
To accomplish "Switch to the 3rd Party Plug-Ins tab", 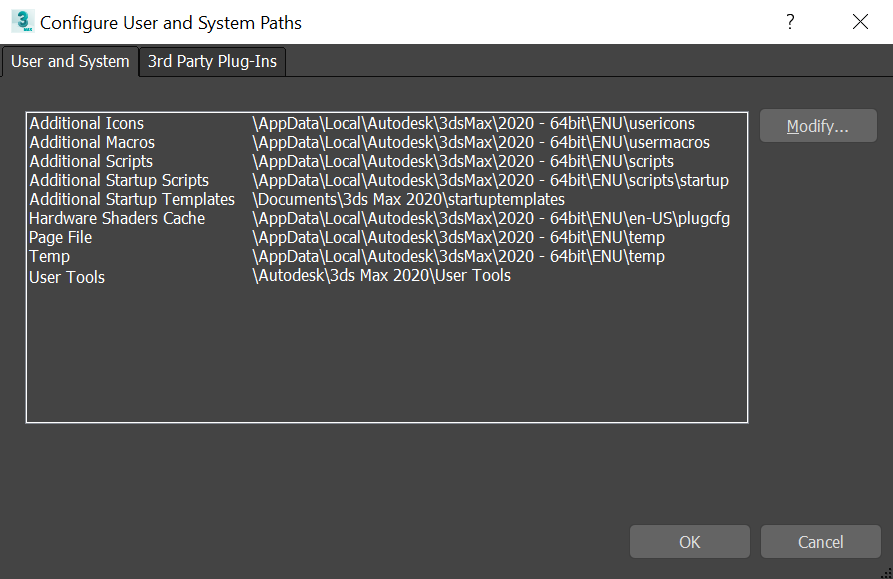I will (x=213, y=61).
